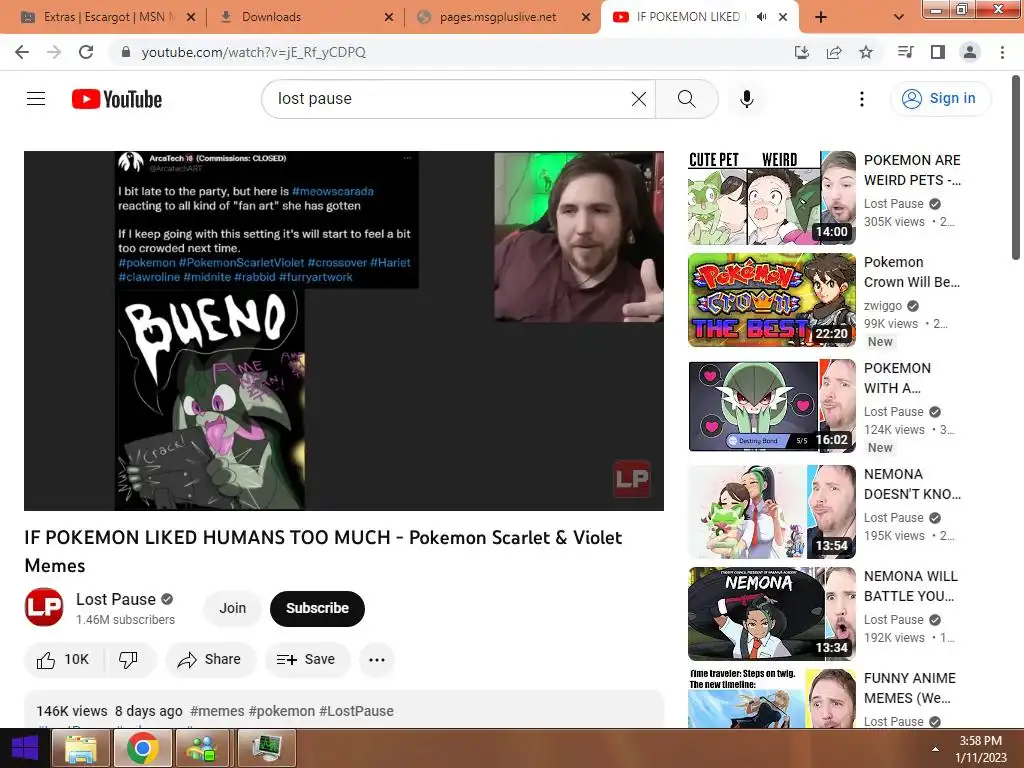Click the install app icon in address bar
This screenshot has height=768, width=1024.
point(802,52)
